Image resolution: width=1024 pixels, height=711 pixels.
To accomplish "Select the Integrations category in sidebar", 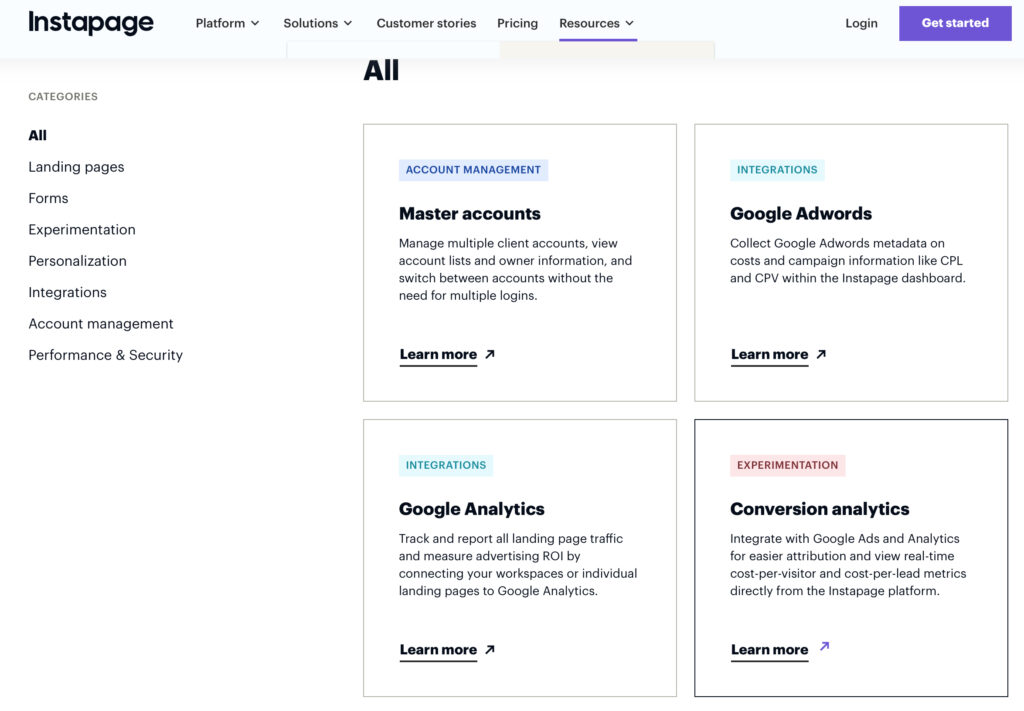I will (67, 292).
